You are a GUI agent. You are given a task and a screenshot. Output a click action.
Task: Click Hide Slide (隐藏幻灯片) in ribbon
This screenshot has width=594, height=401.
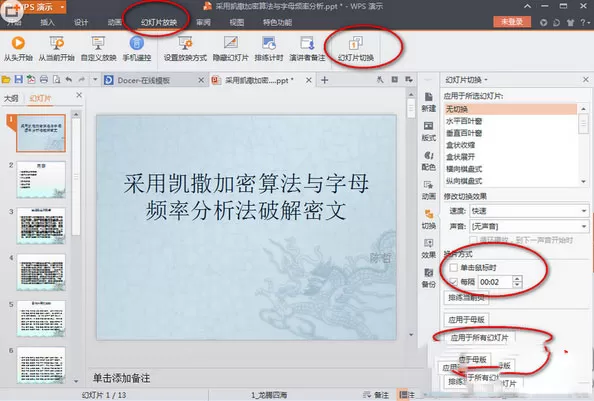coord(230,48)
